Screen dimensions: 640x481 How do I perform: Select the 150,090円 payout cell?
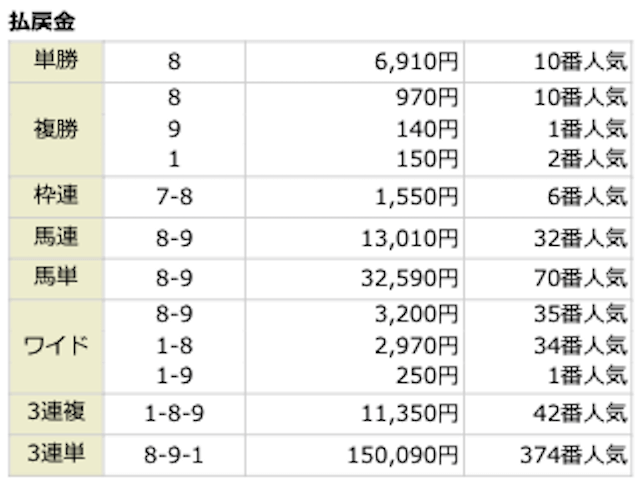[x=405, y=455]
